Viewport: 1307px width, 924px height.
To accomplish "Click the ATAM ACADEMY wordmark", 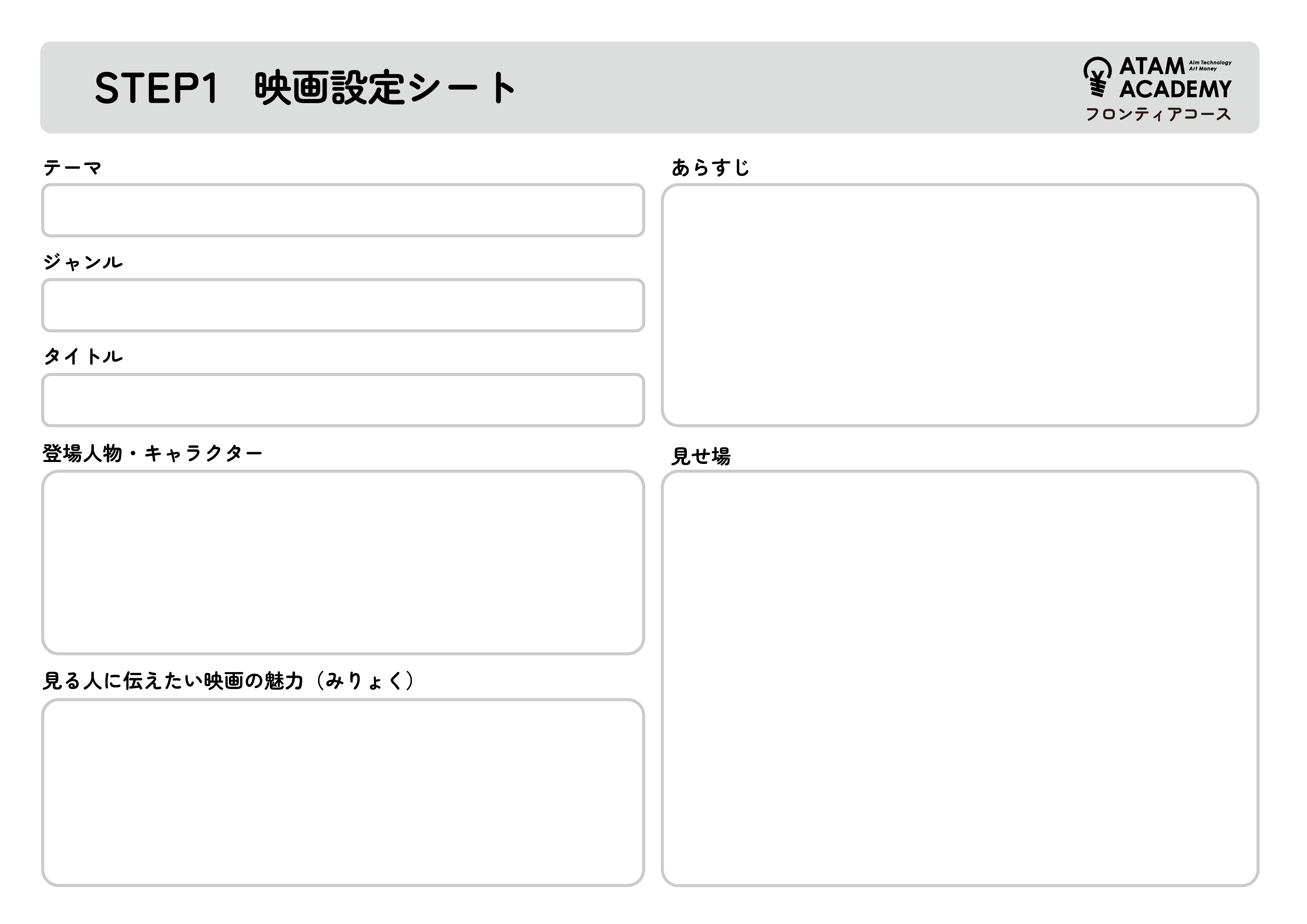I will 1175,78.
